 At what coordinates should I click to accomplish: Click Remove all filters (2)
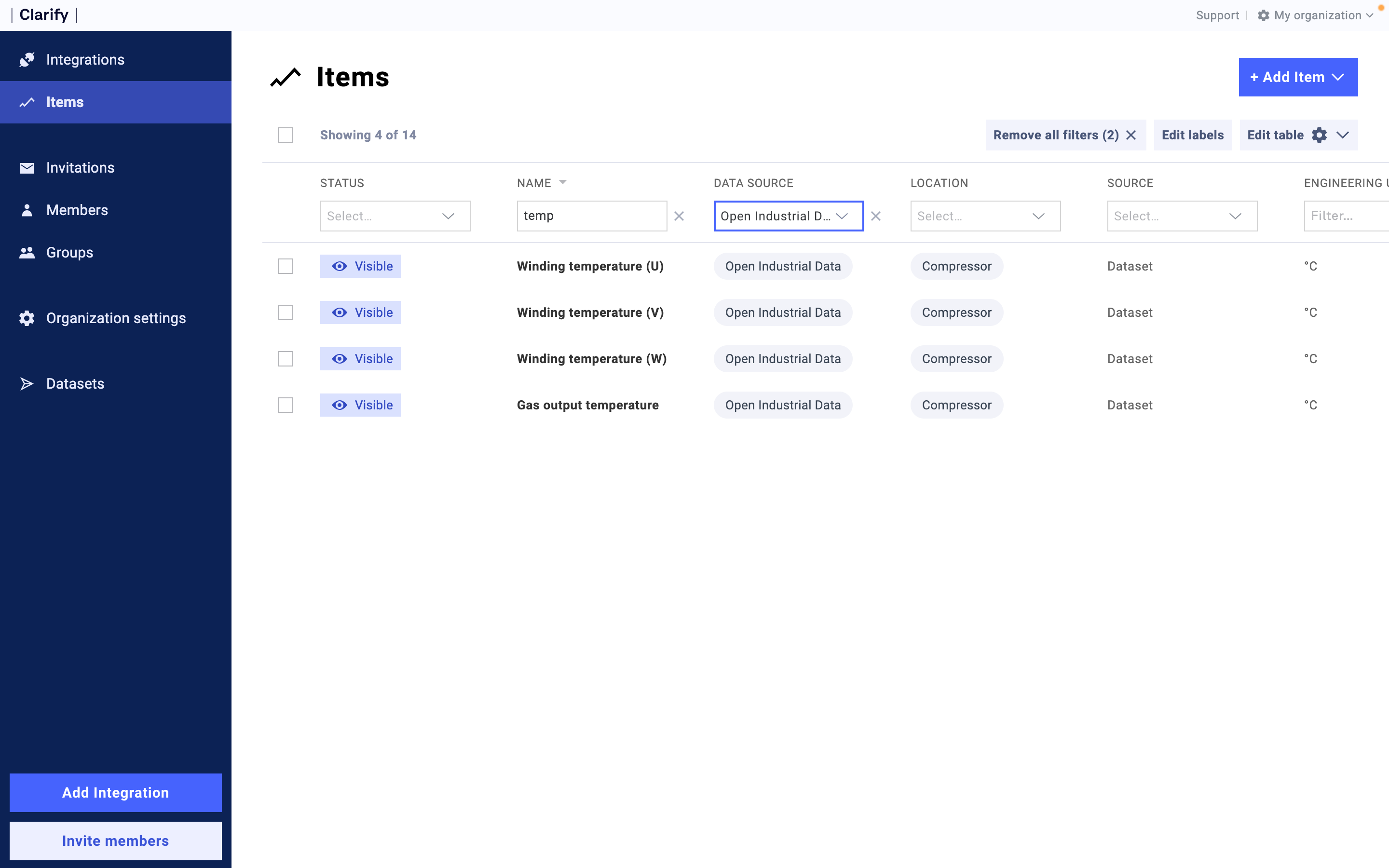1065,135
